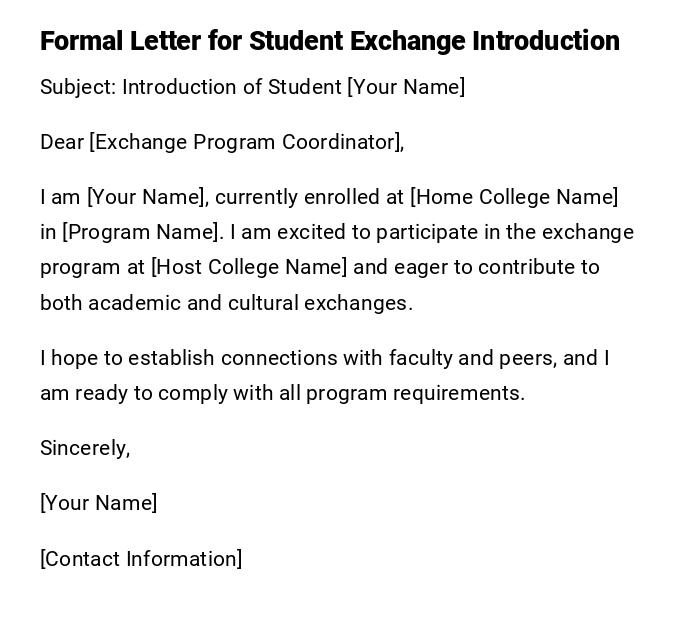Click [Your Name] placeholder after "I am"
The width and height of the screenshot is (700, 621).
147,197
